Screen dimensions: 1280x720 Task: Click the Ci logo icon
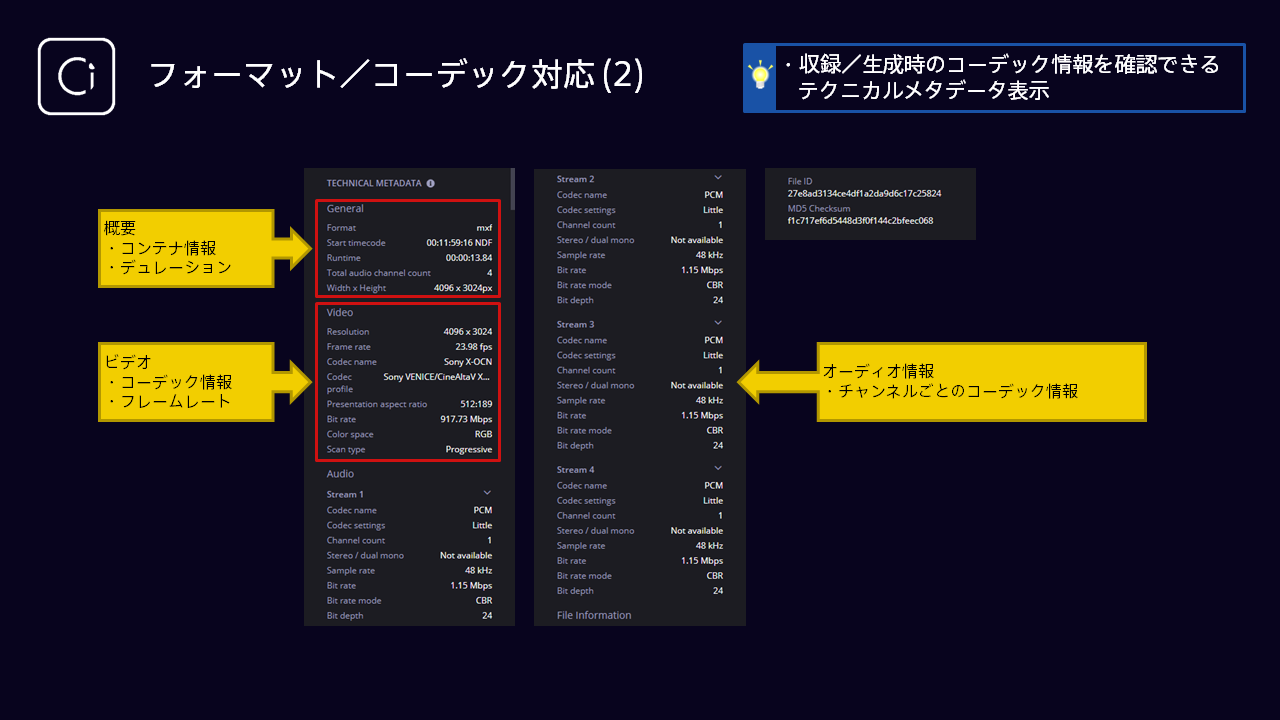[76, 77]
